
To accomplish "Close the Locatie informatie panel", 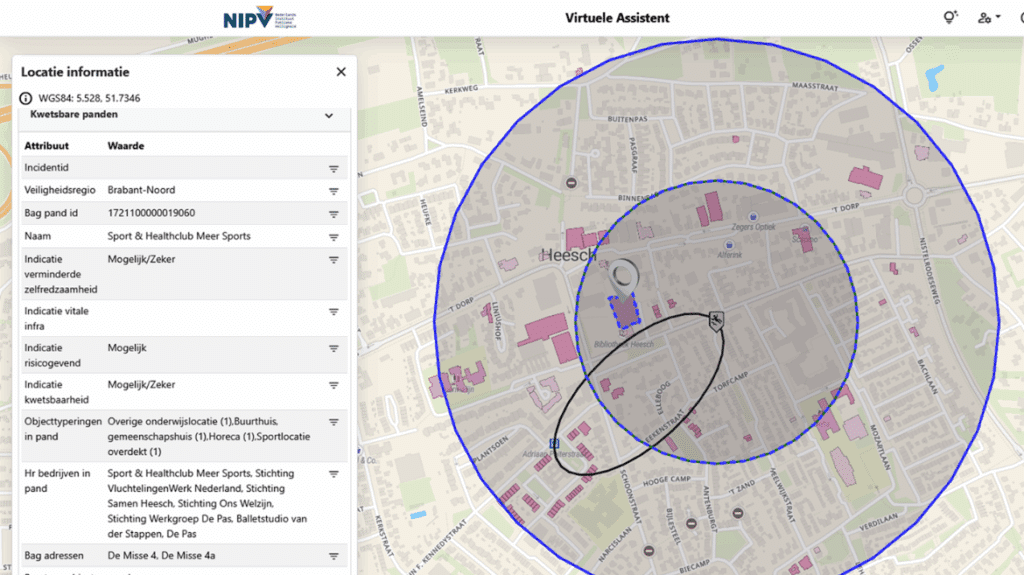I will [x=341, y=72].
